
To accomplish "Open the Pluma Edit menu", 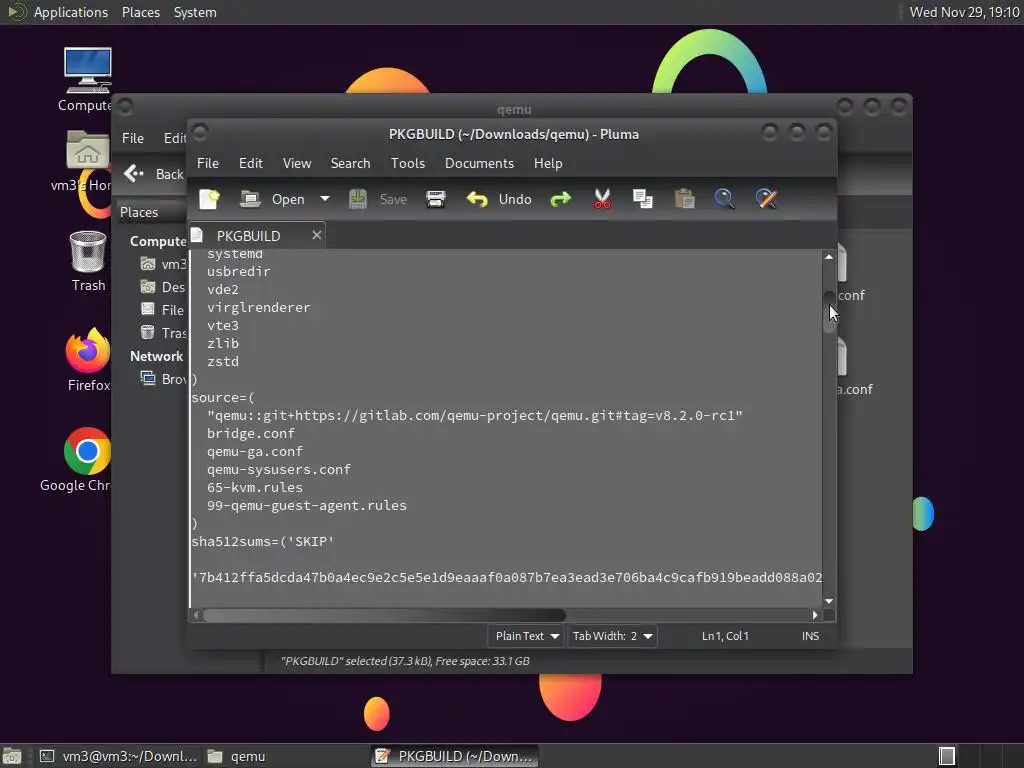I will point(251,163).
